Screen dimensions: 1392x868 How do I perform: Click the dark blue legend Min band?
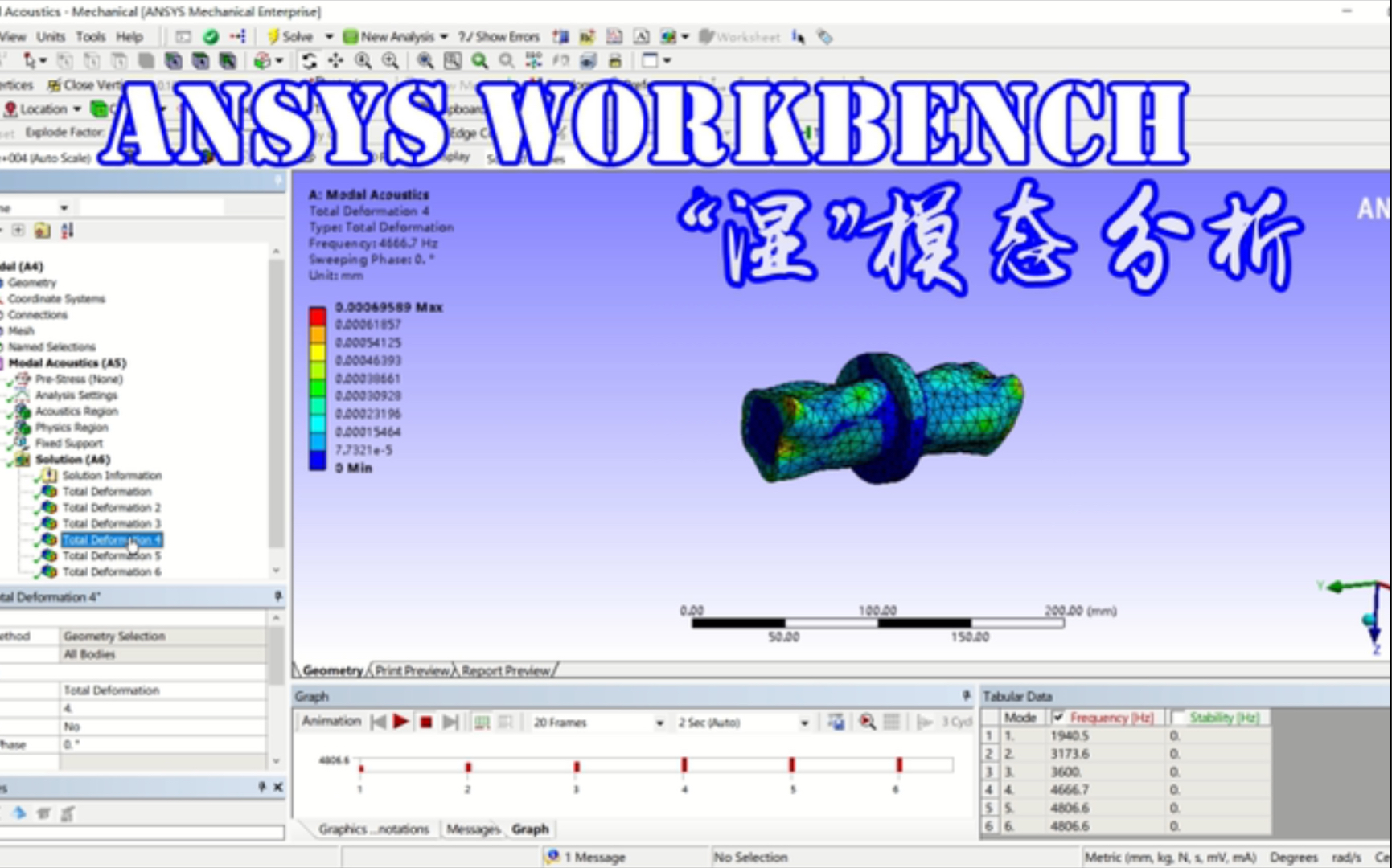tap(318, 460)
